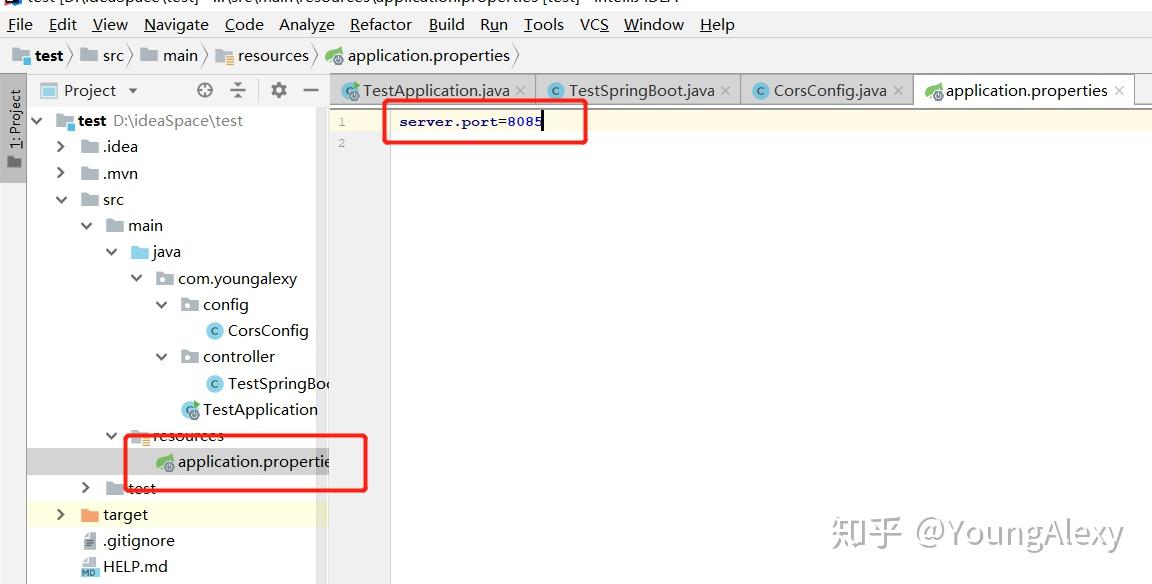1152x584 pixels.
Task: Click line number 2 in the gutter
Action: [x=342, y=142]
